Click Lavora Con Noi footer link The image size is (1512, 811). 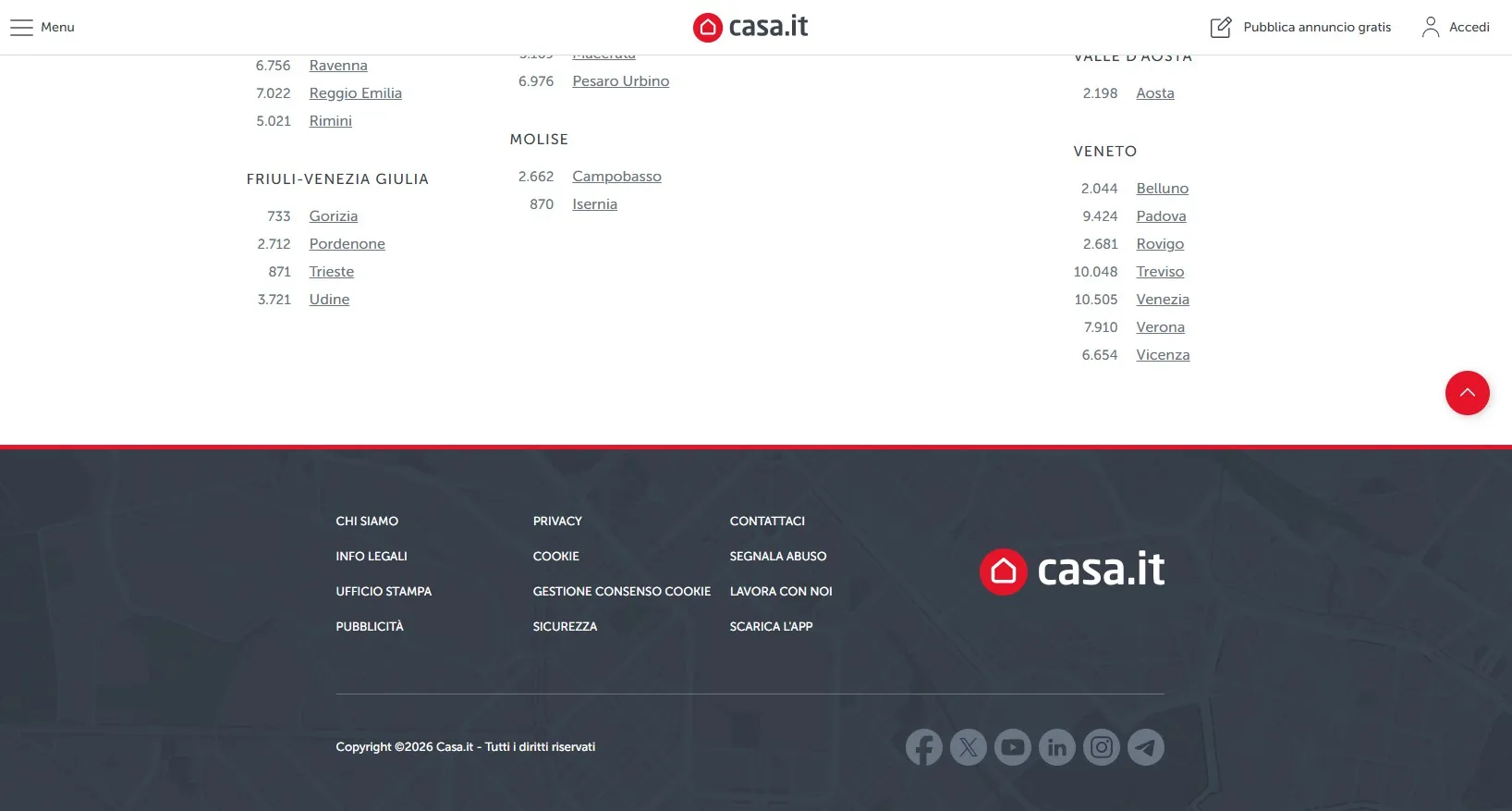pos(780,592)
